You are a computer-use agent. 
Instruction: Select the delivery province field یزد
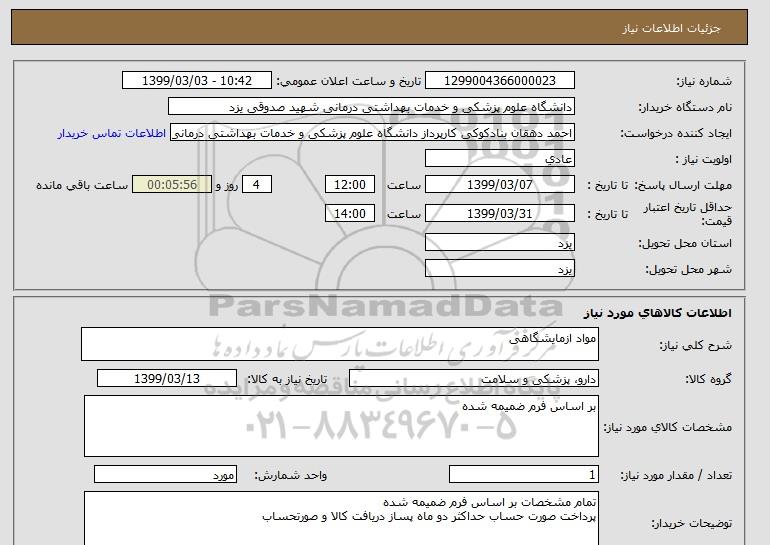[x=499, y=243]
